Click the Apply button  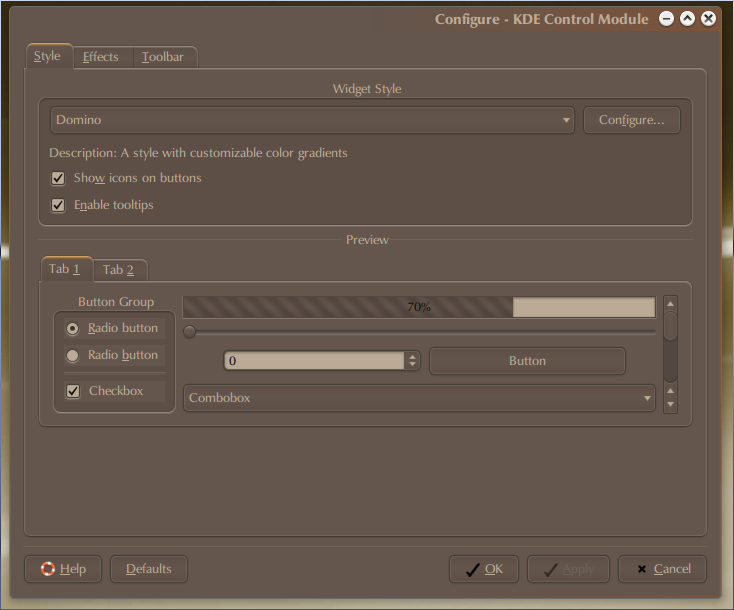pyautogui.click(x=568, y=569)
